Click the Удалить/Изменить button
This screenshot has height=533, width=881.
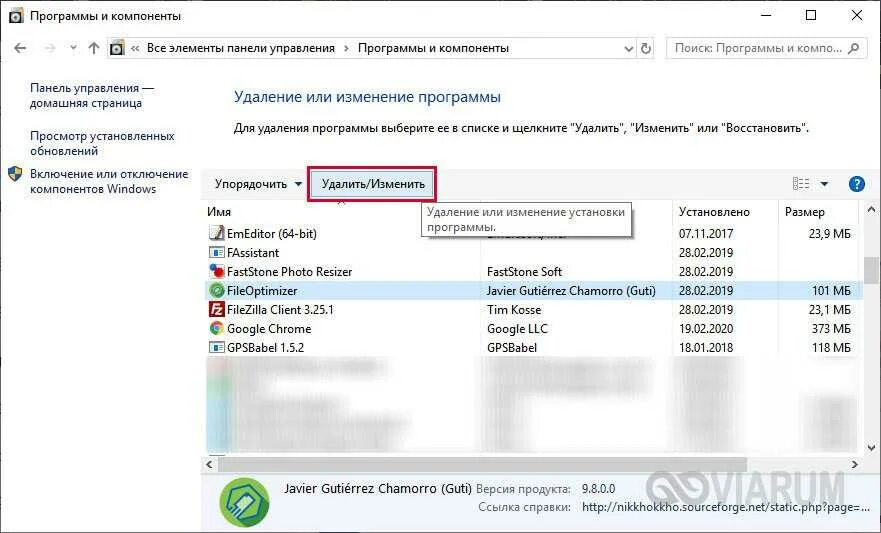pyautogui.click(x=373, y=184)
